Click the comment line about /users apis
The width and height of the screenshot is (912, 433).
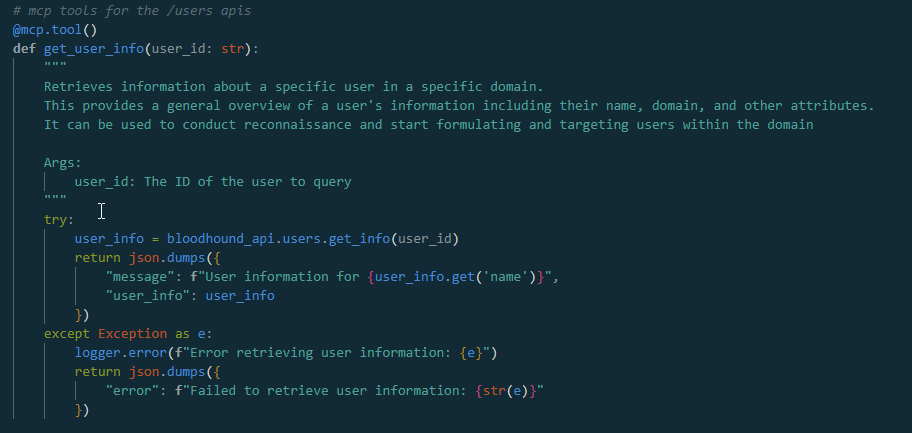point(131,11)
